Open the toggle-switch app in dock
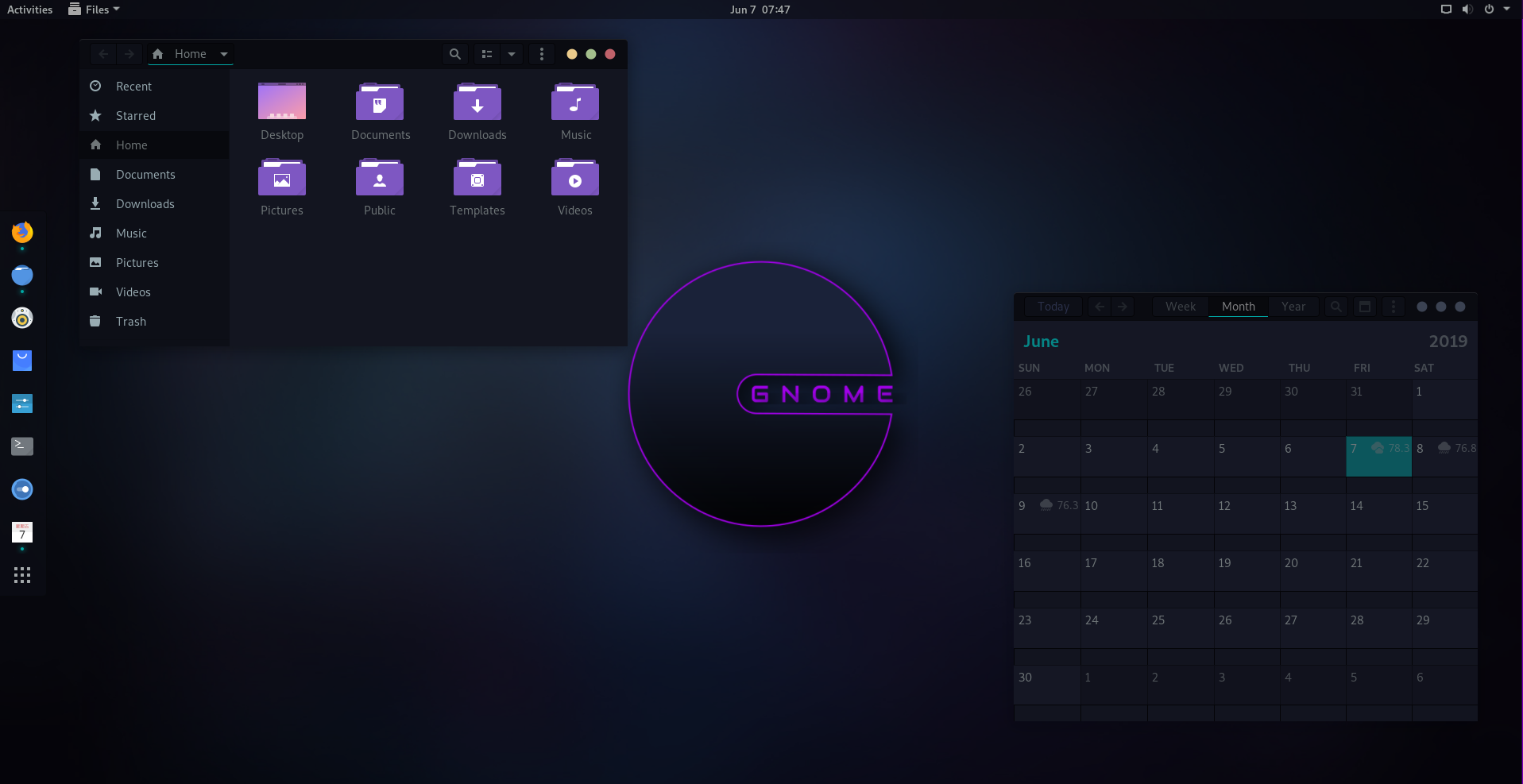The width and height of the screenshot is (1523, 784). coord(22,489)
